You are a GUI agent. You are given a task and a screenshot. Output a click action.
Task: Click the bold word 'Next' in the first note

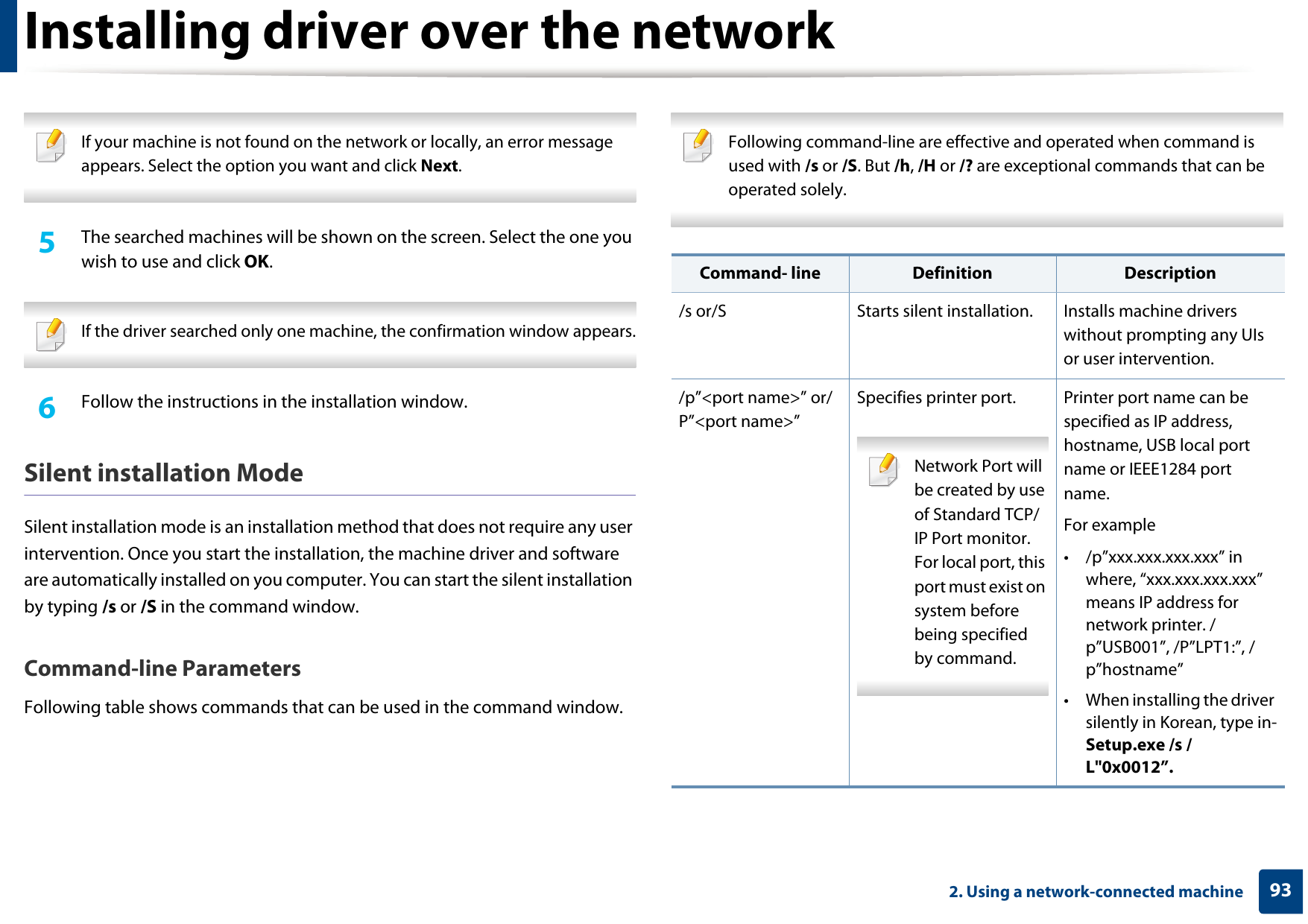(439, 166)
